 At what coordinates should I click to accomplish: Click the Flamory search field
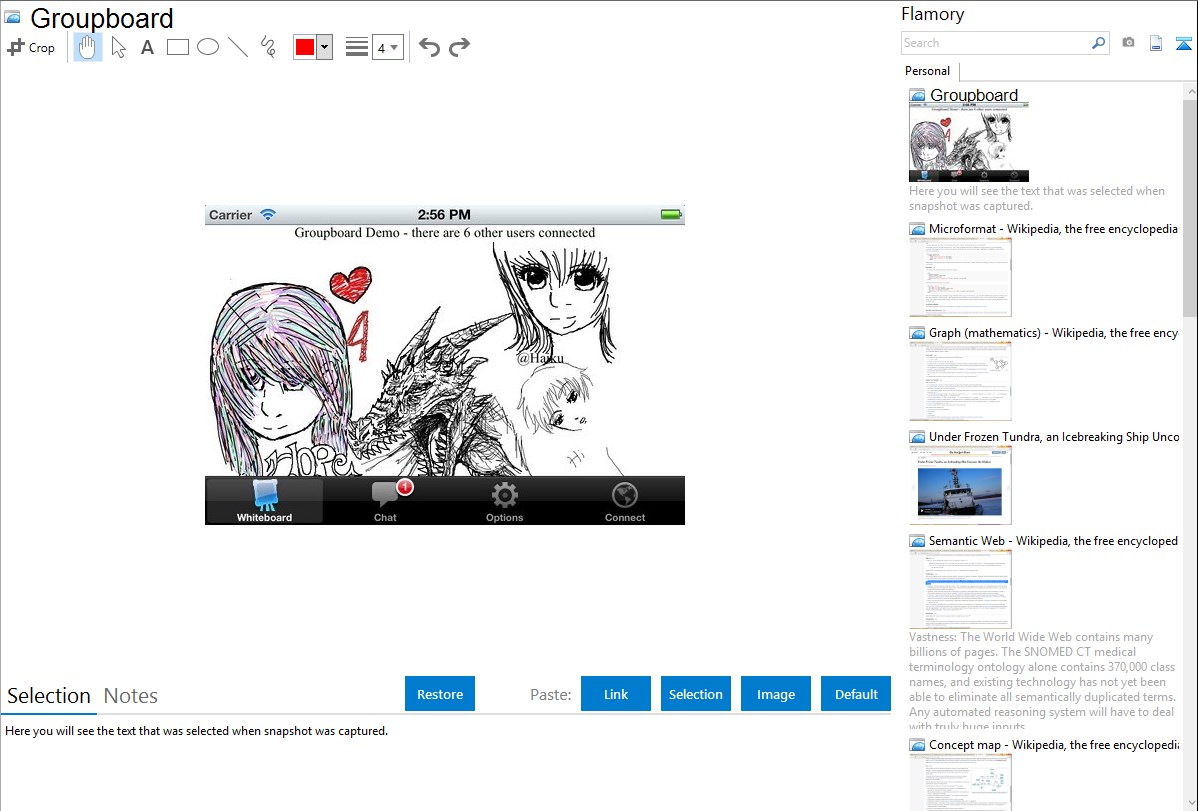click(995, 43)
